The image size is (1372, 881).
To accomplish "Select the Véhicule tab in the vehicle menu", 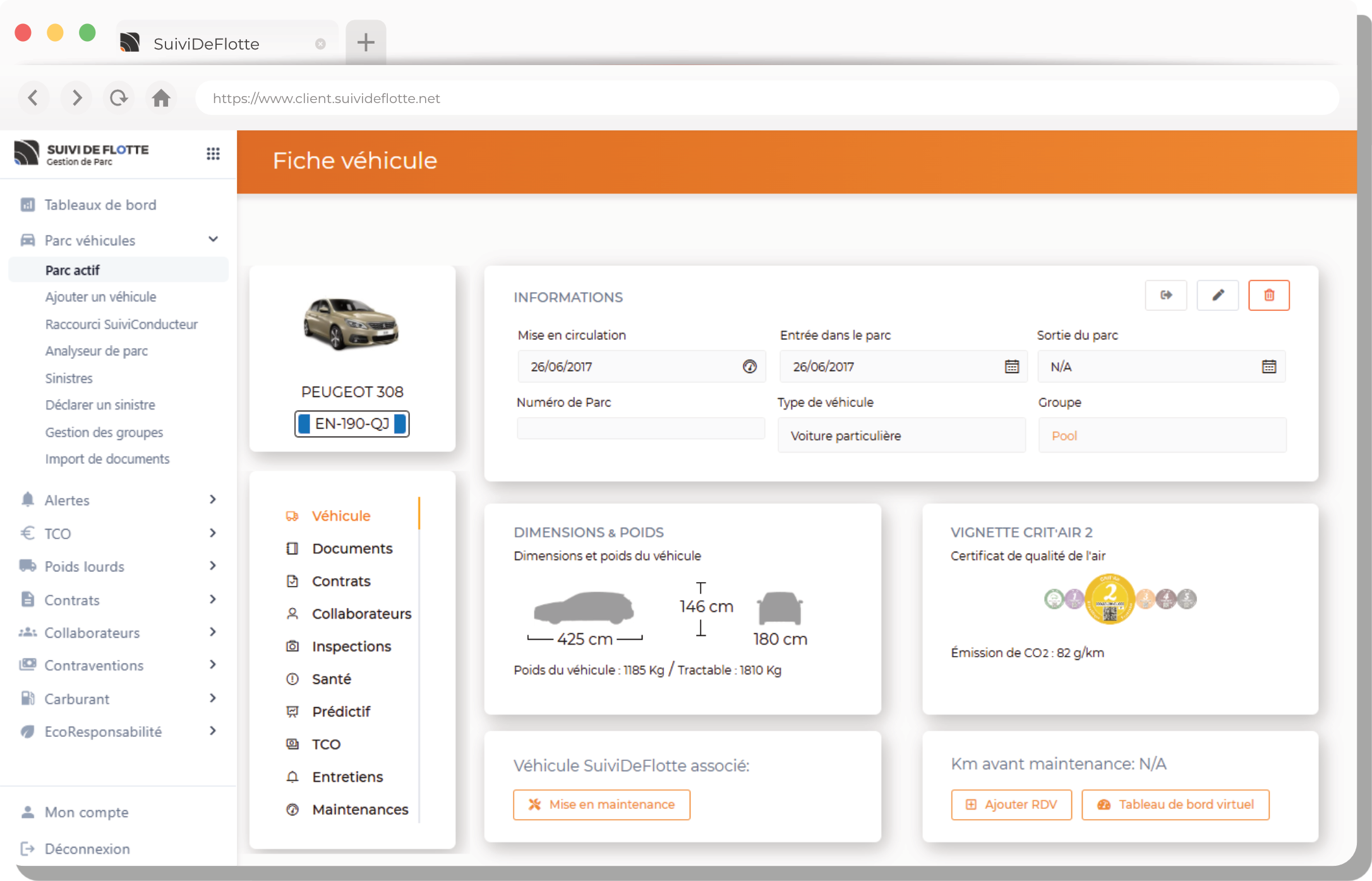I will [x=341, y=516].
